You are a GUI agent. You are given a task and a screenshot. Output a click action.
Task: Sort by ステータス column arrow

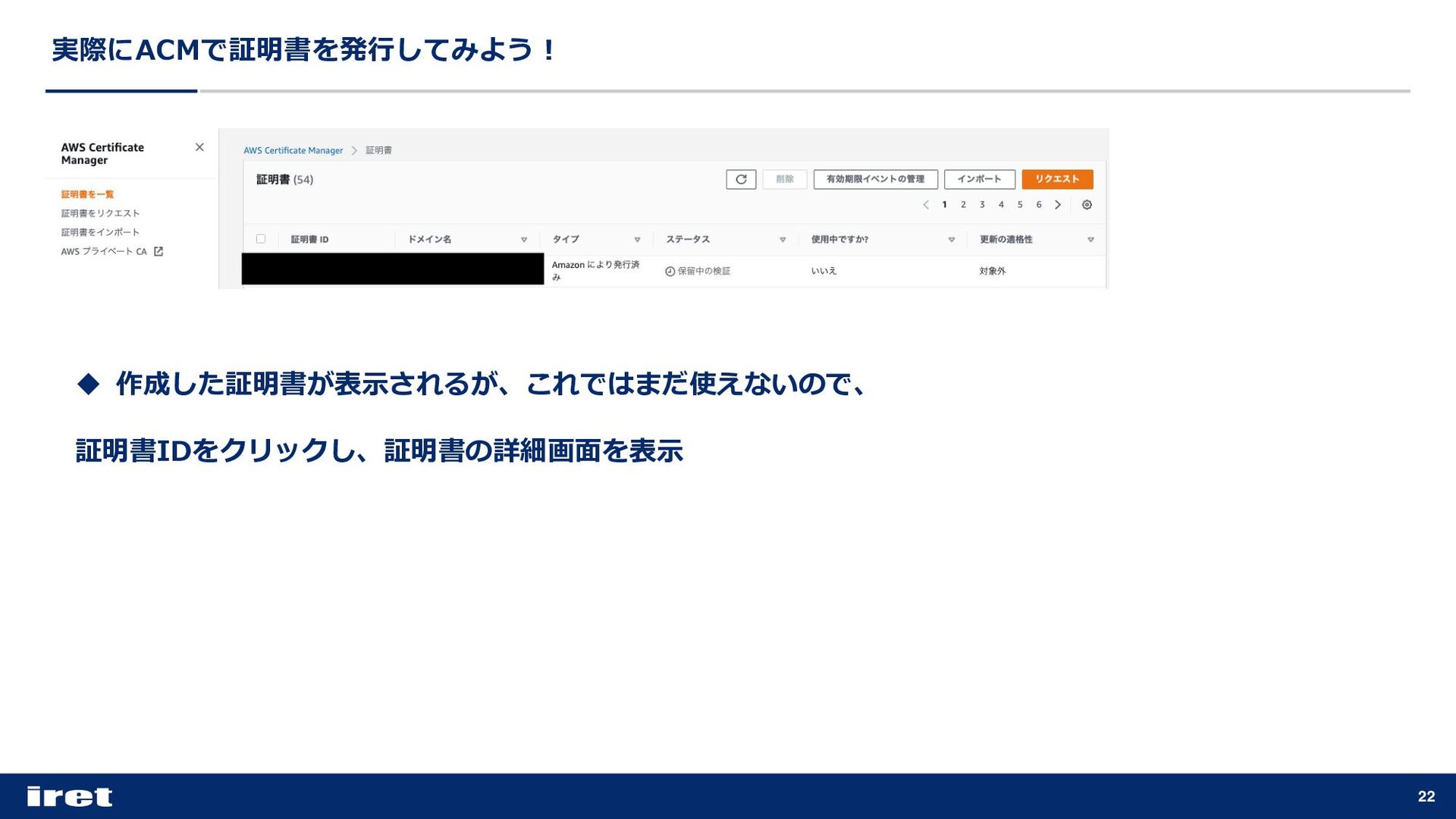(x=783, y=240)
